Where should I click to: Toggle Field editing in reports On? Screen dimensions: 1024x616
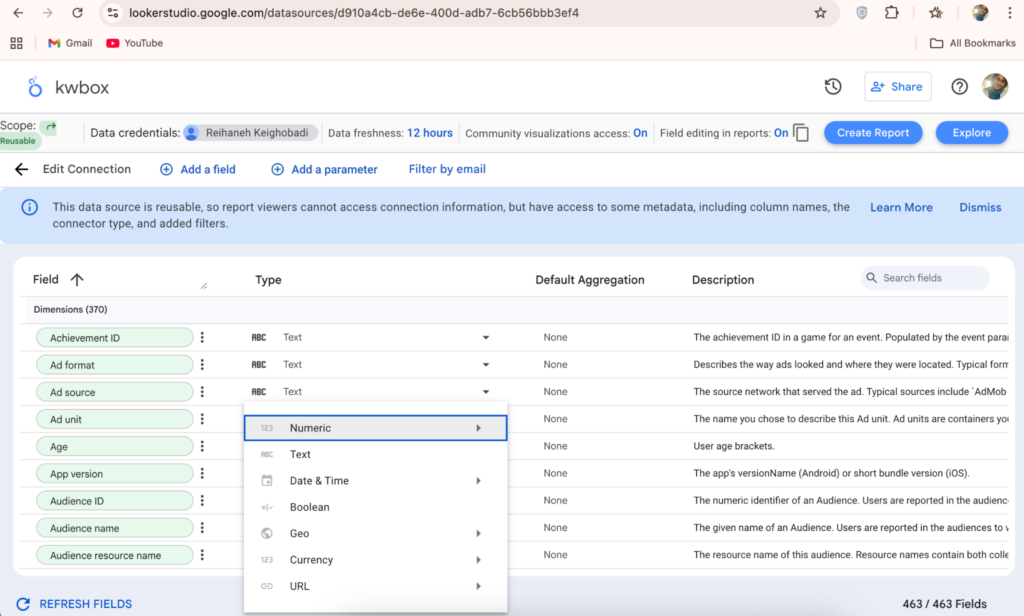[781, 133]
